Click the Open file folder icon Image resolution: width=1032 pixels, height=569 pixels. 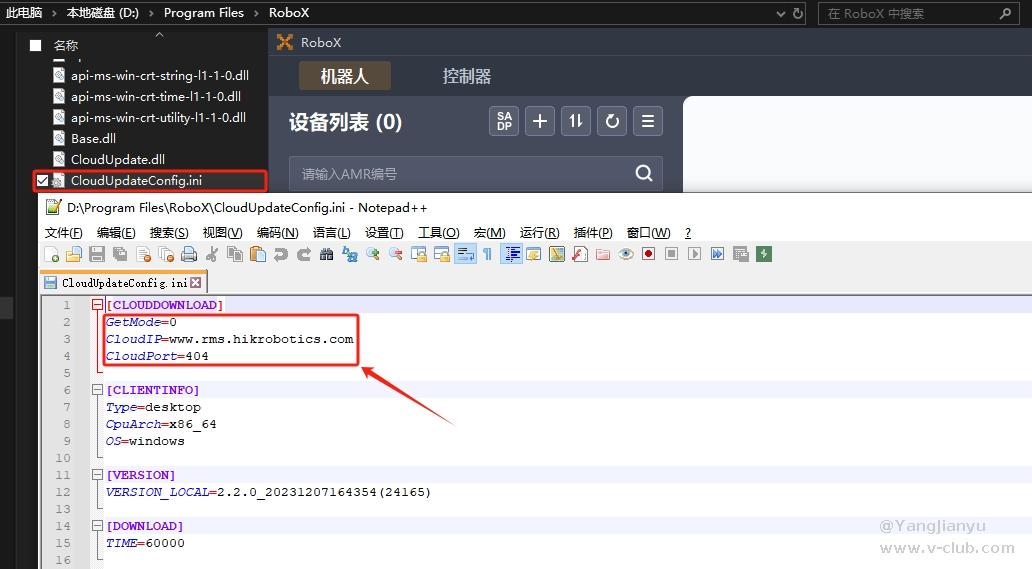74,254
